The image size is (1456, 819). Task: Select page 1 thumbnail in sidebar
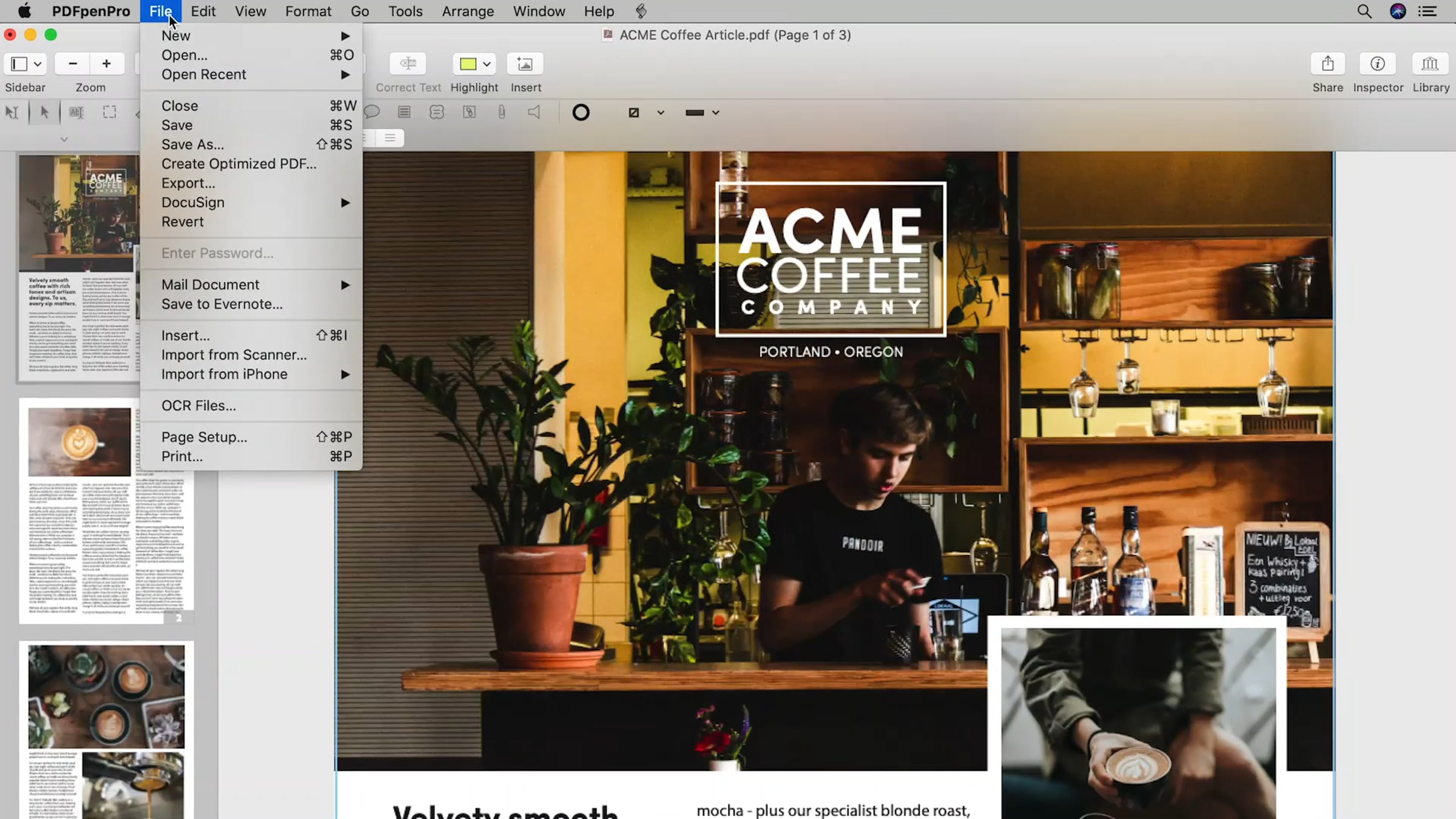click(x=79, y=268)
